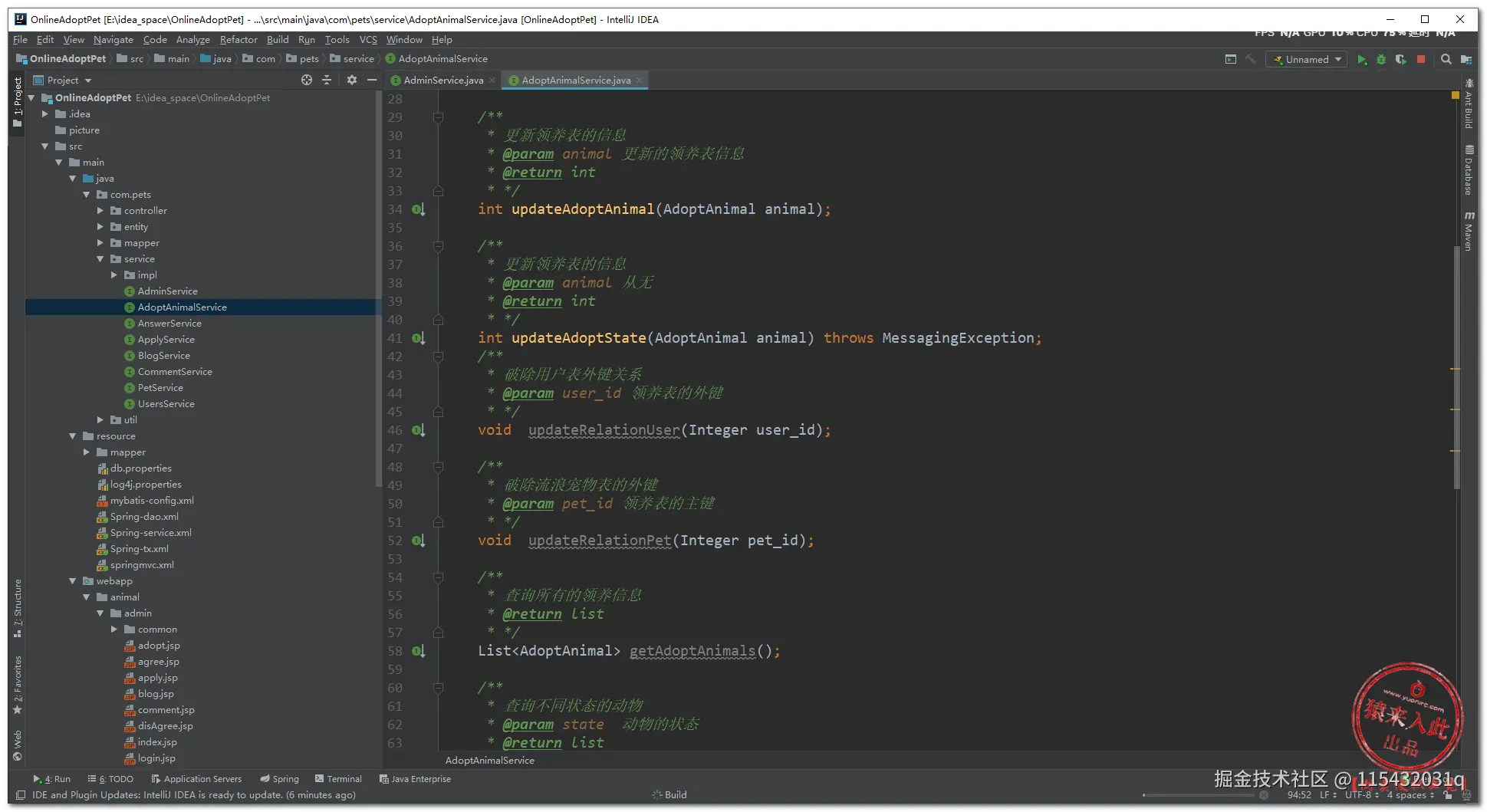1487x812 pixels.
Task: Open the Spring tool window
Action: [x=280, y=779]
